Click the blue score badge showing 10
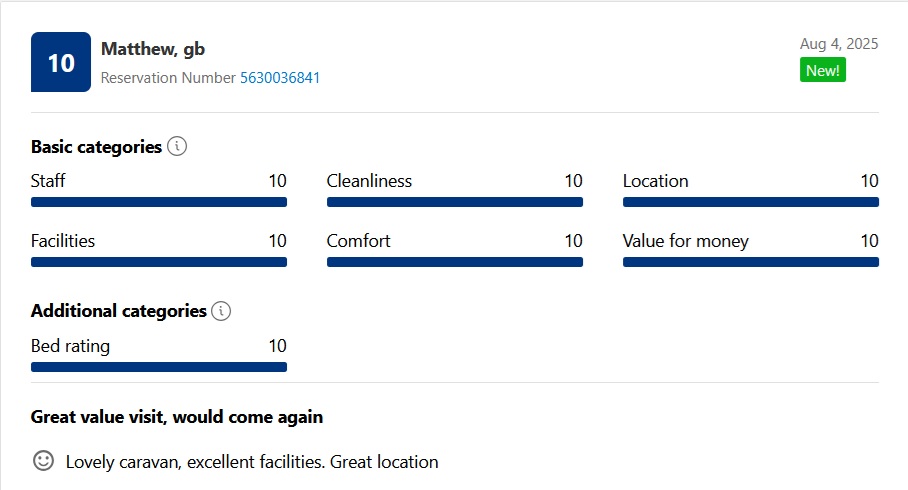 (61, 62)
